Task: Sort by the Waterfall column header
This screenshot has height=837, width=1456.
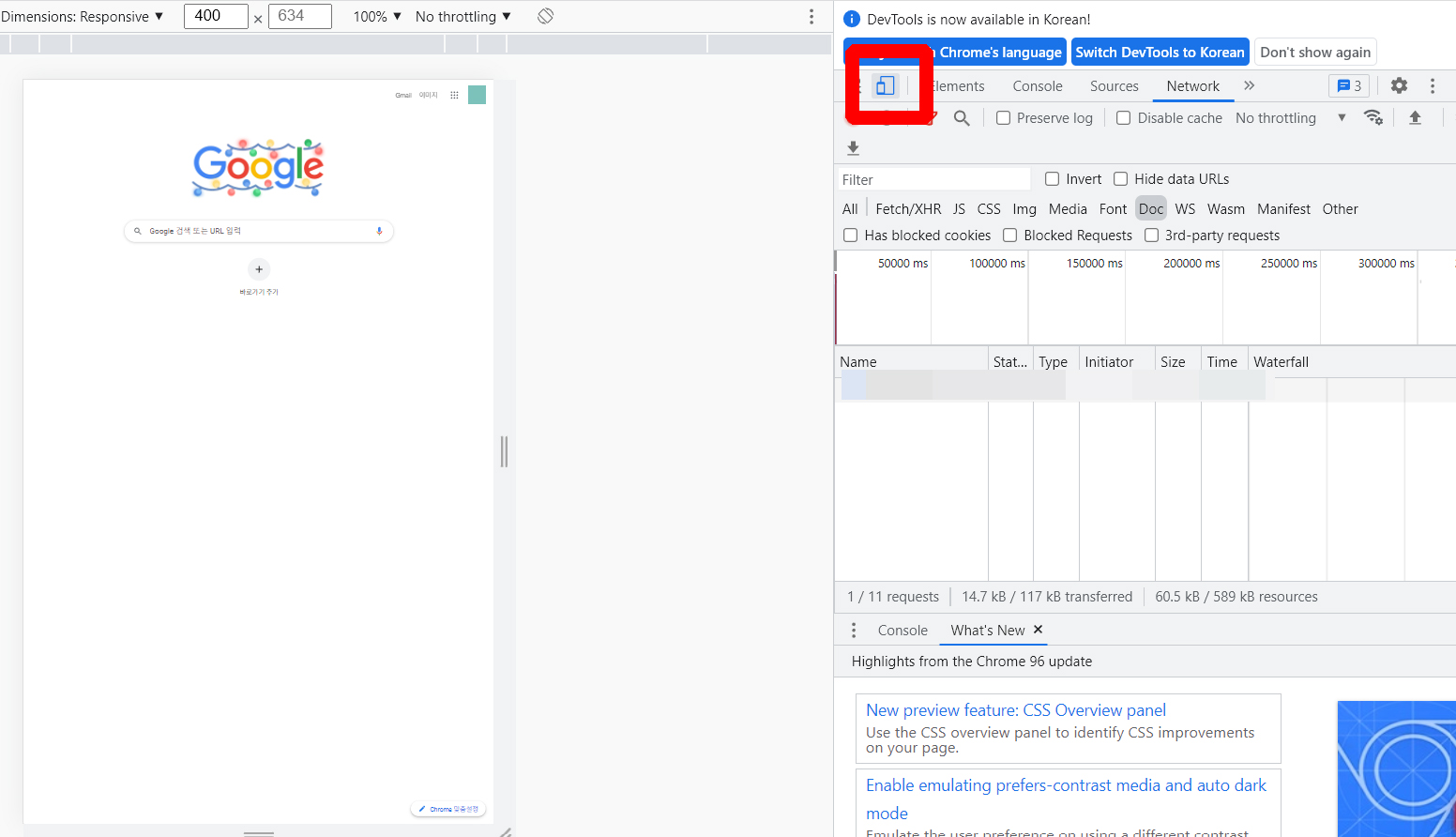Action: [x=1352, y=362]
